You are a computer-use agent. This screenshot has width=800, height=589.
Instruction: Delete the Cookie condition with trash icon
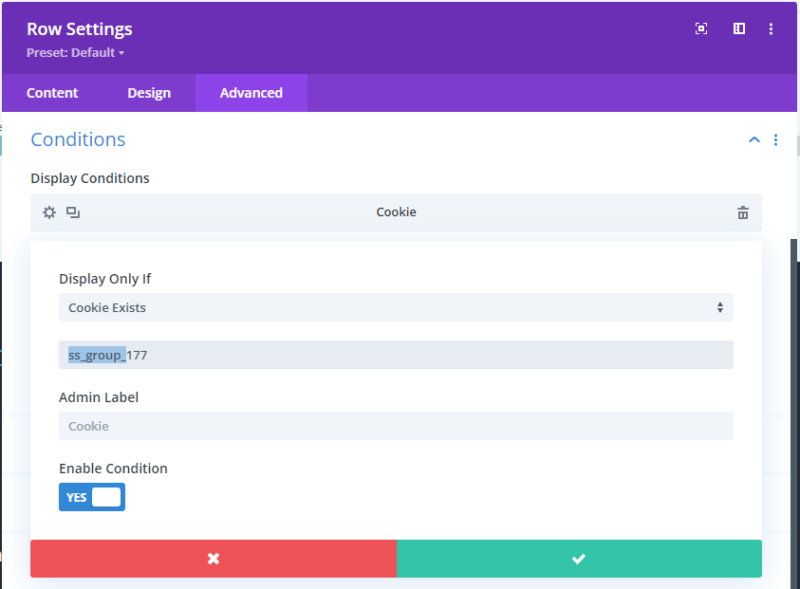pos(743,212)
